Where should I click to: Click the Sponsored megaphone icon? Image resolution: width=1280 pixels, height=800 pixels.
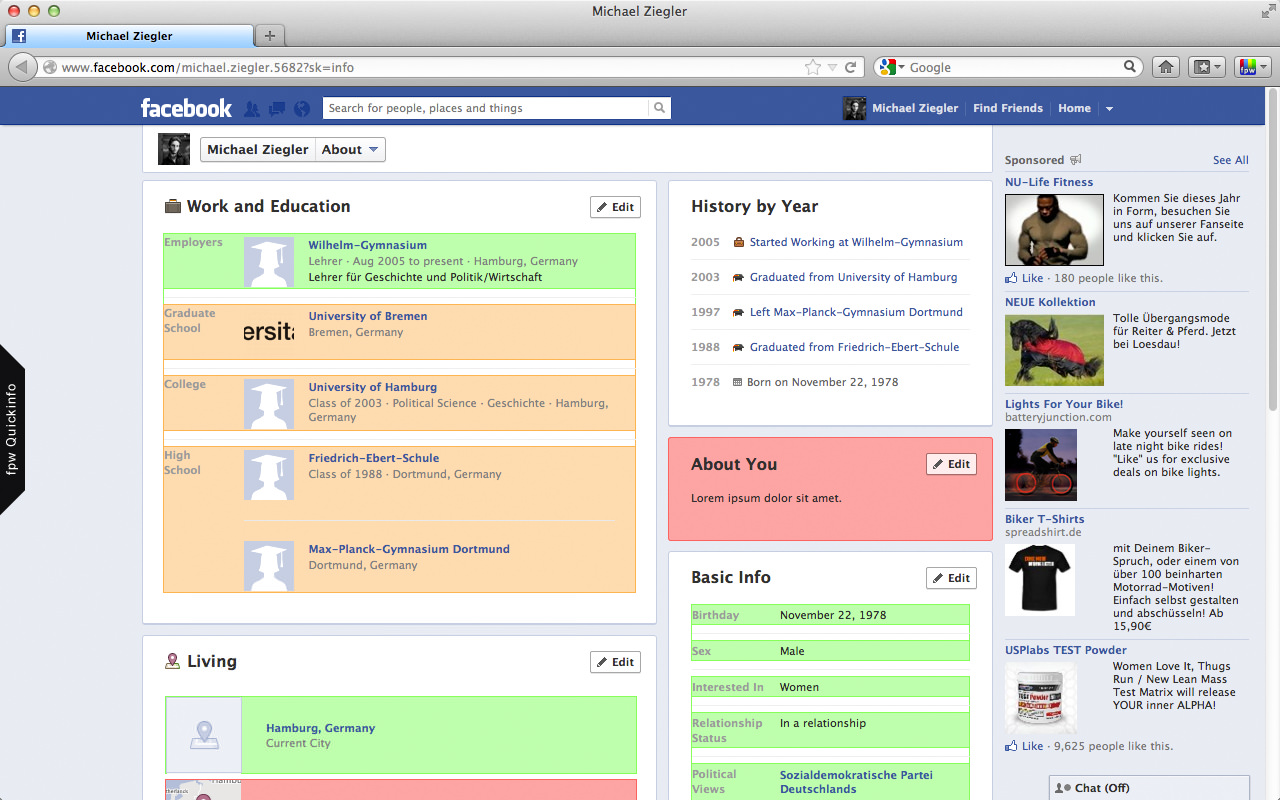[1076, 160]
